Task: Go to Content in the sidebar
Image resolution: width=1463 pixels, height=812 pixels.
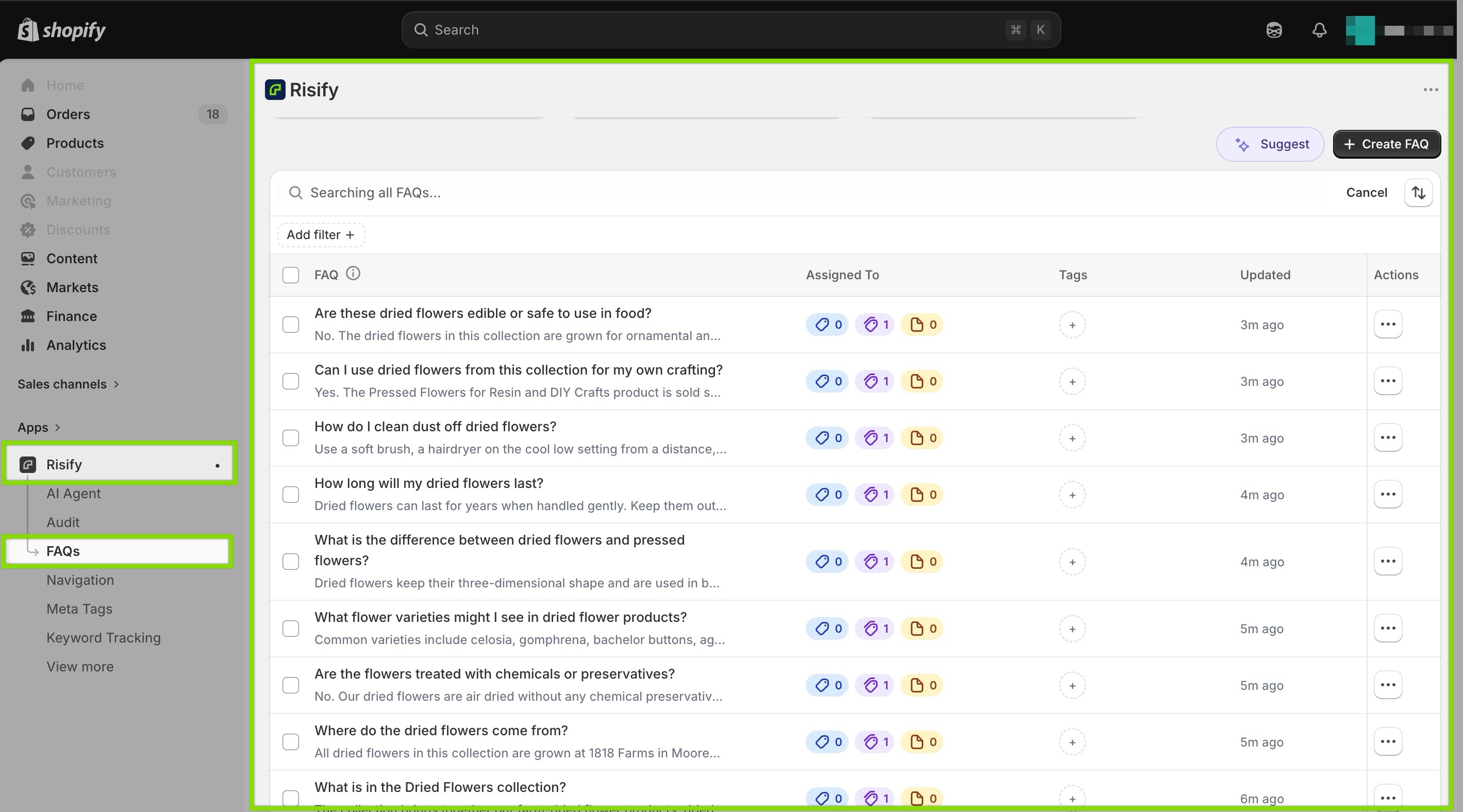Action: [72, 258]
